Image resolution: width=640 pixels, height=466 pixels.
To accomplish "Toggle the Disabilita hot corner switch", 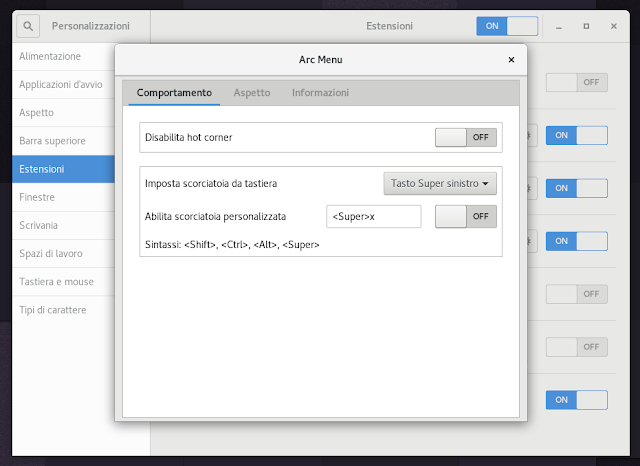I will 466,138.
